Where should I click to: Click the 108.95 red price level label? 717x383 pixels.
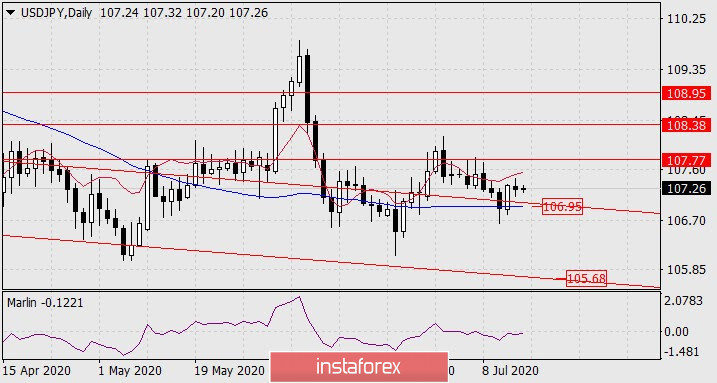686,94
